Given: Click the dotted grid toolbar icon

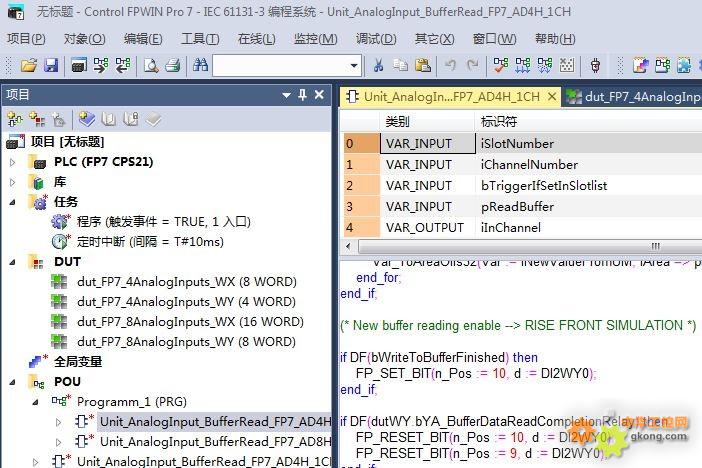Looking at the screenshot, I should [567, 66].
